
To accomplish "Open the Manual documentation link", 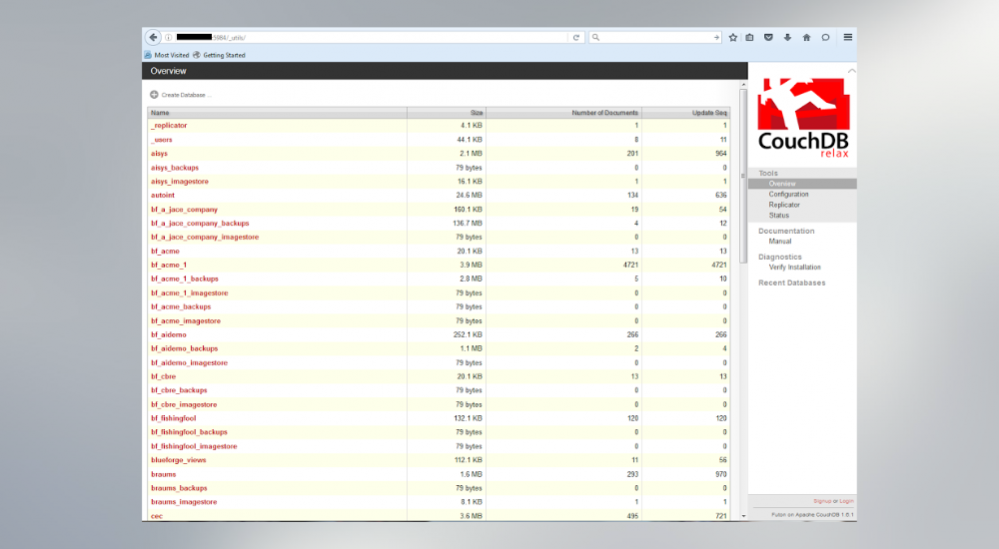I will 779,241.
